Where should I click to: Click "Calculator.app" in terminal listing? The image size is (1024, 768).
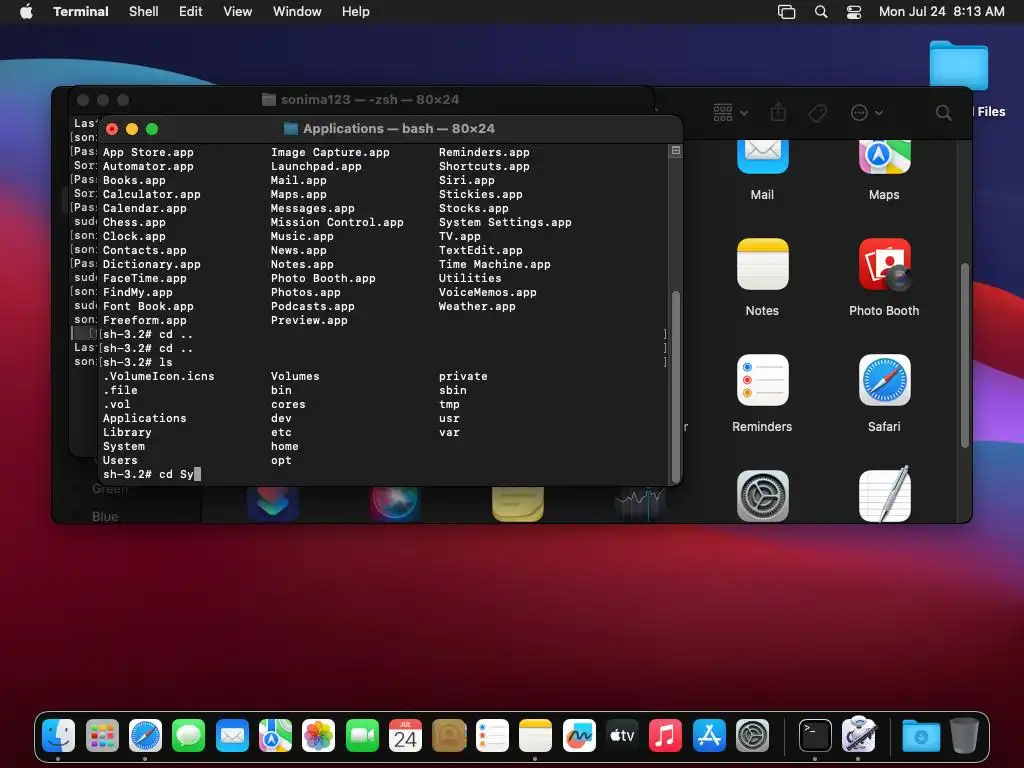click(152, 194)
